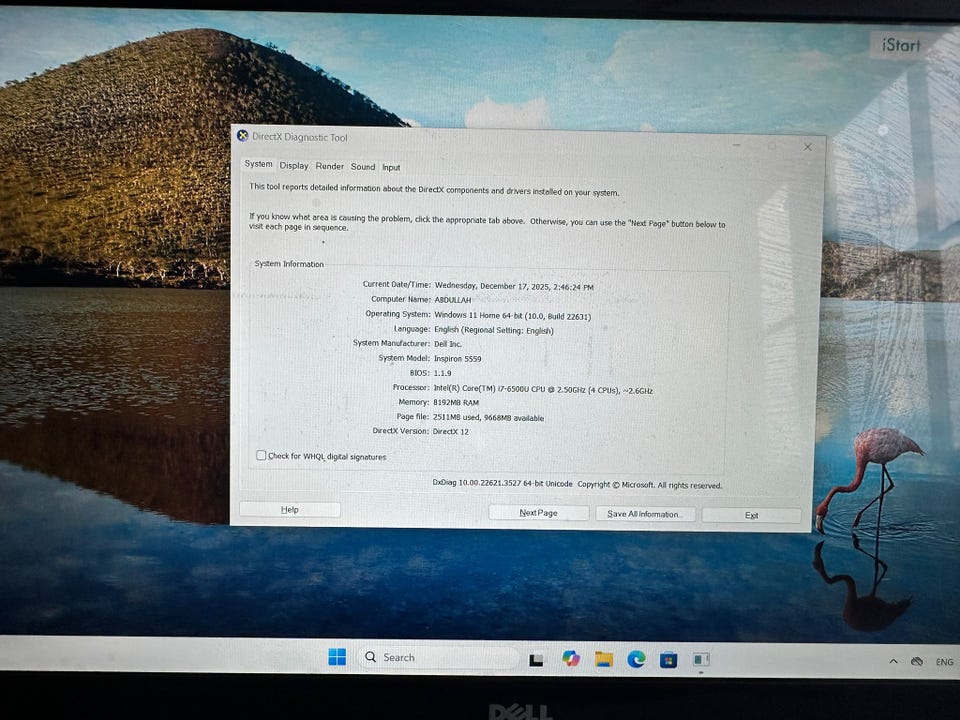960x720 pixels.
Task: Click the iStart label on desktop
Action: coord(901,45)
